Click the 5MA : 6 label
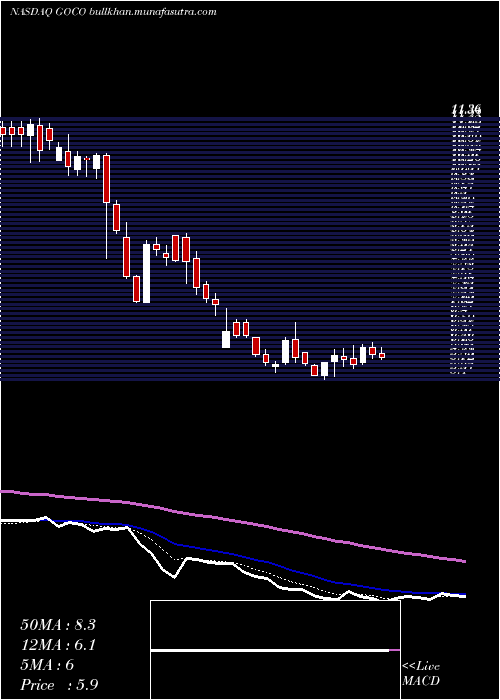This screenshot has width=500, height=700. [47, 665]
